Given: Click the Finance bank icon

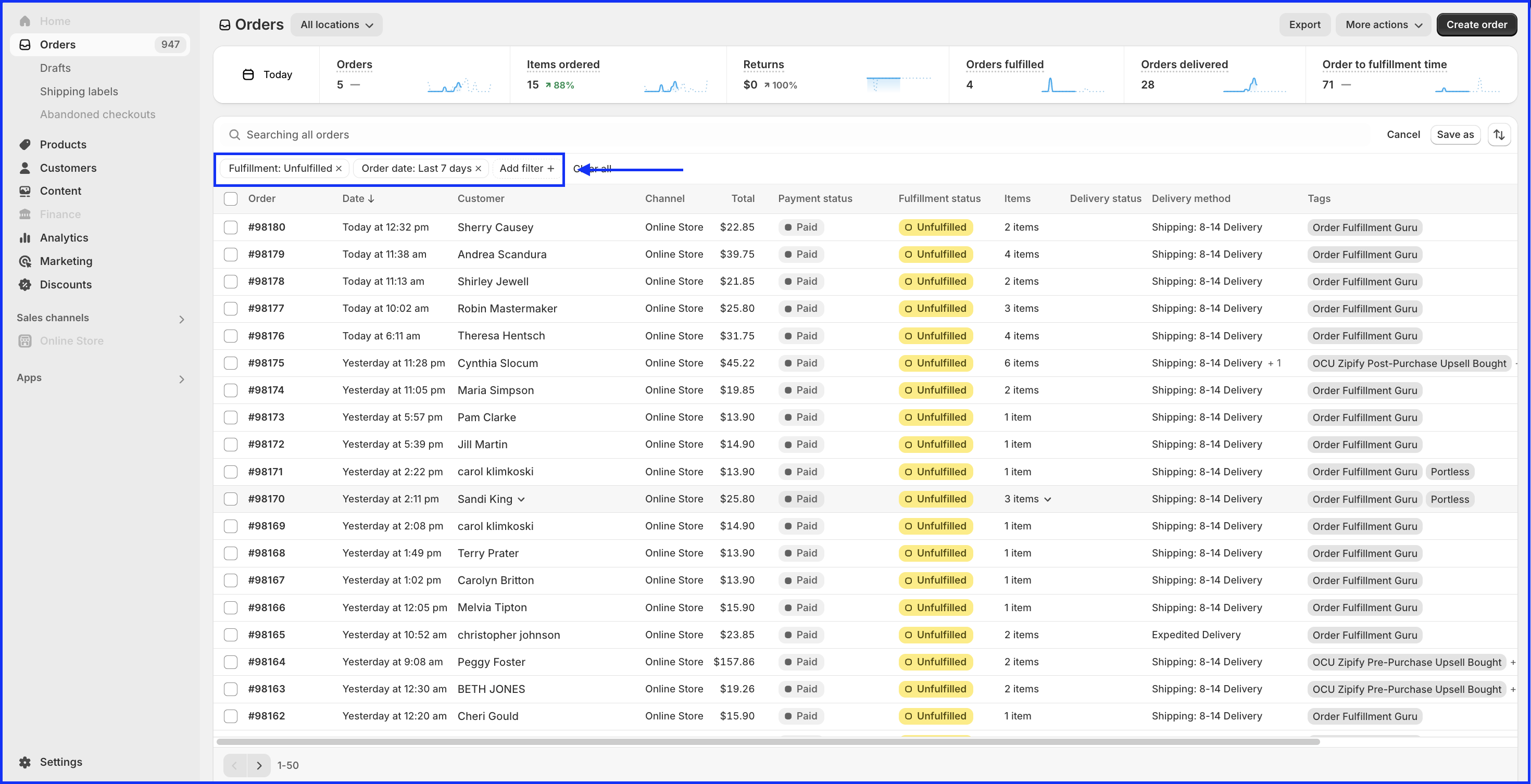Looking at the screenshot, I should coord(25,214).
